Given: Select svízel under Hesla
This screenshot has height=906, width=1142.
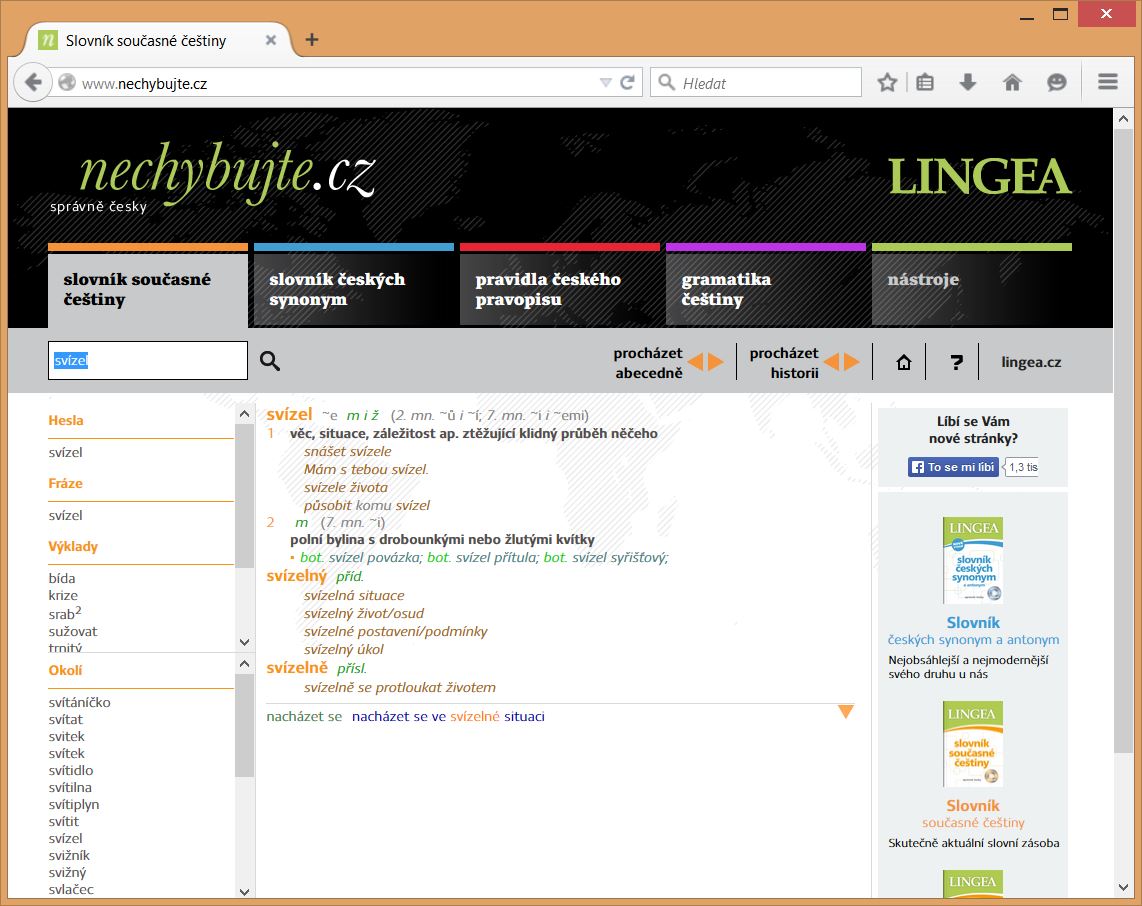Looking at the screenshot, I should pos(66,452).
